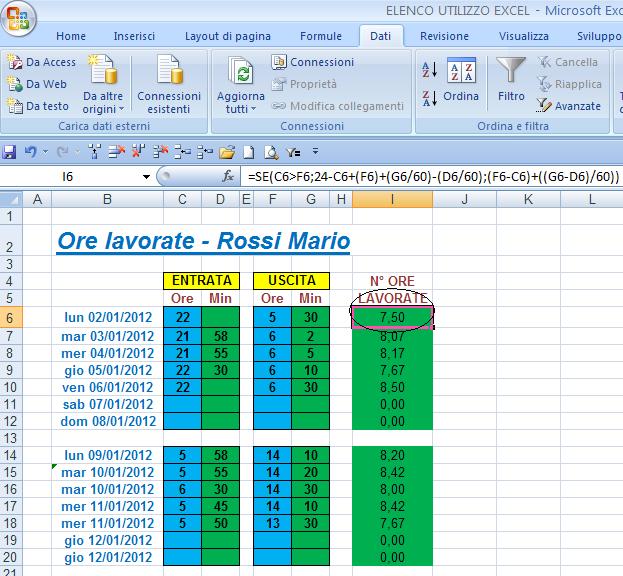The height and width of the screenshot is (576, 623).
Task: Select the yellow ENTRATA header cell
Action: pos(201,280)
